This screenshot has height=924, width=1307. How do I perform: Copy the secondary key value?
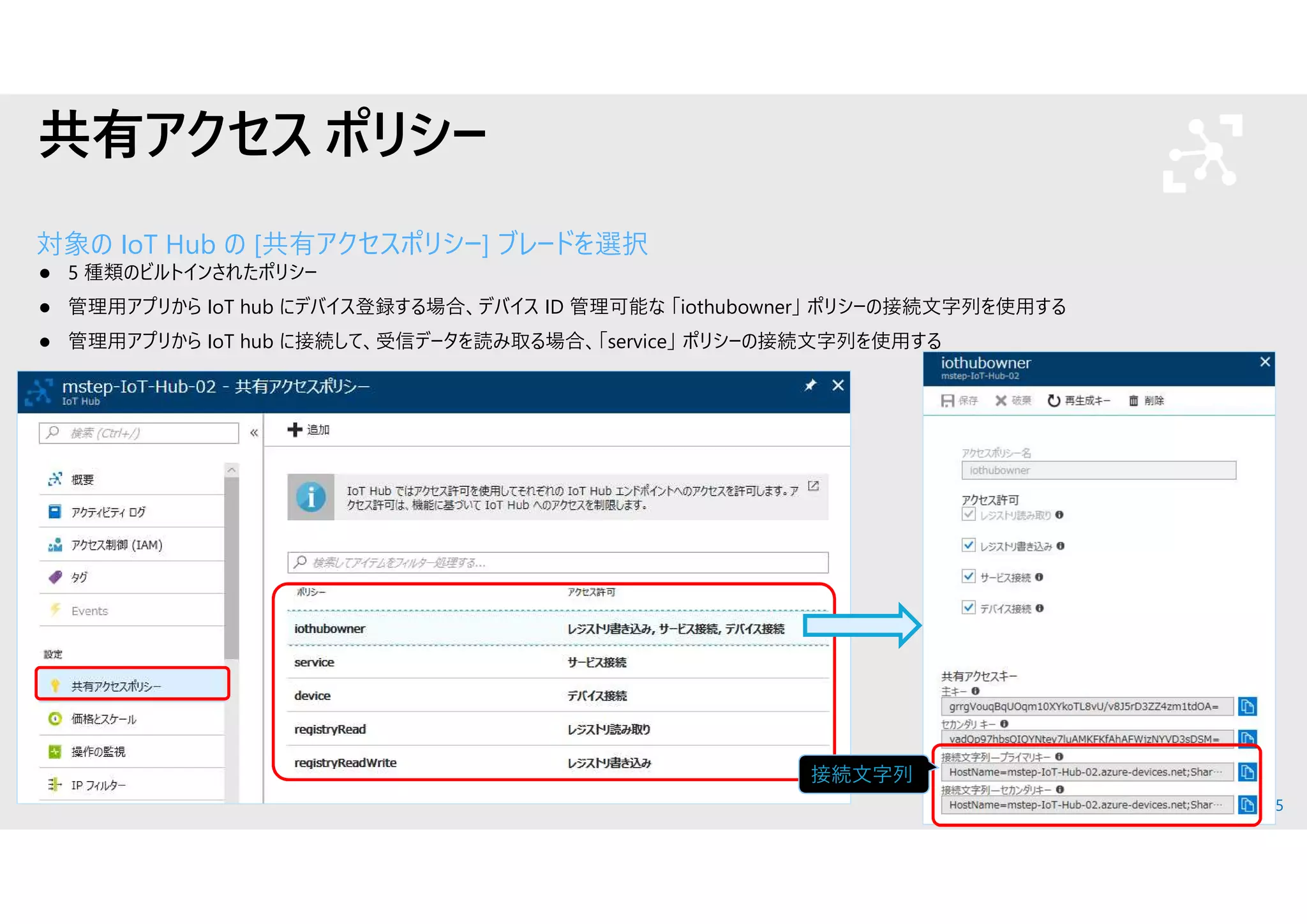(1247, 738)
